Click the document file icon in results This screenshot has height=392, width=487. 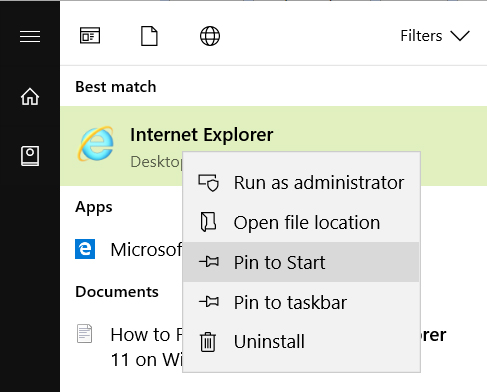[84, 333]
